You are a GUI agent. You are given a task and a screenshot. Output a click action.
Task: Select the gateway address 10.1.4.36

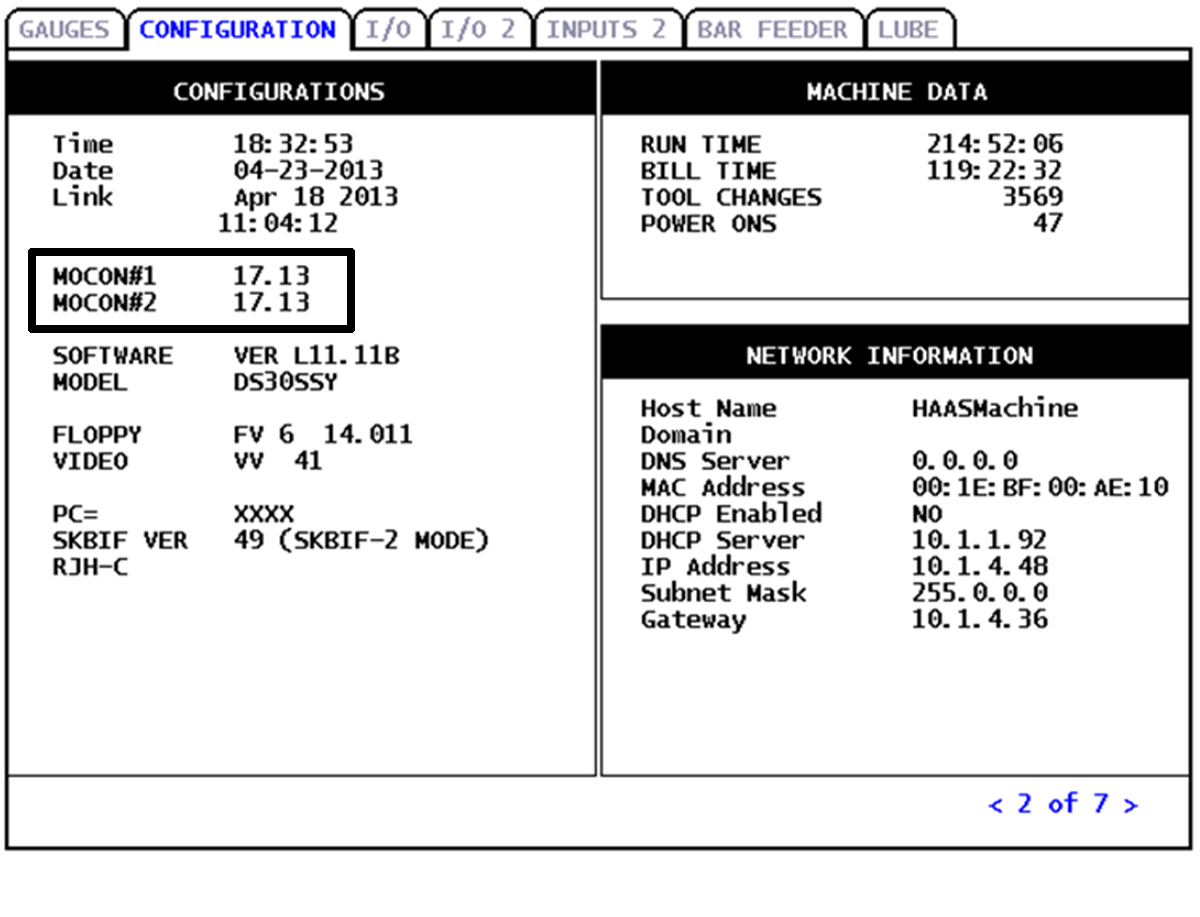coord(980,620)
